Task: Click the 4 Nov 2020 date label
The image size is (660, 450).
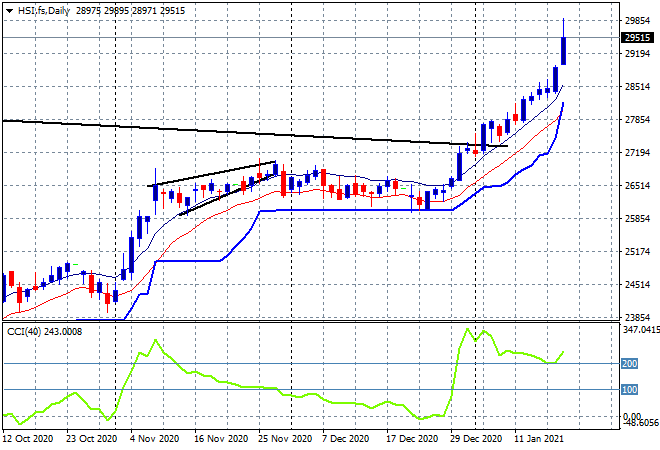Action: [x=154, y=439]
